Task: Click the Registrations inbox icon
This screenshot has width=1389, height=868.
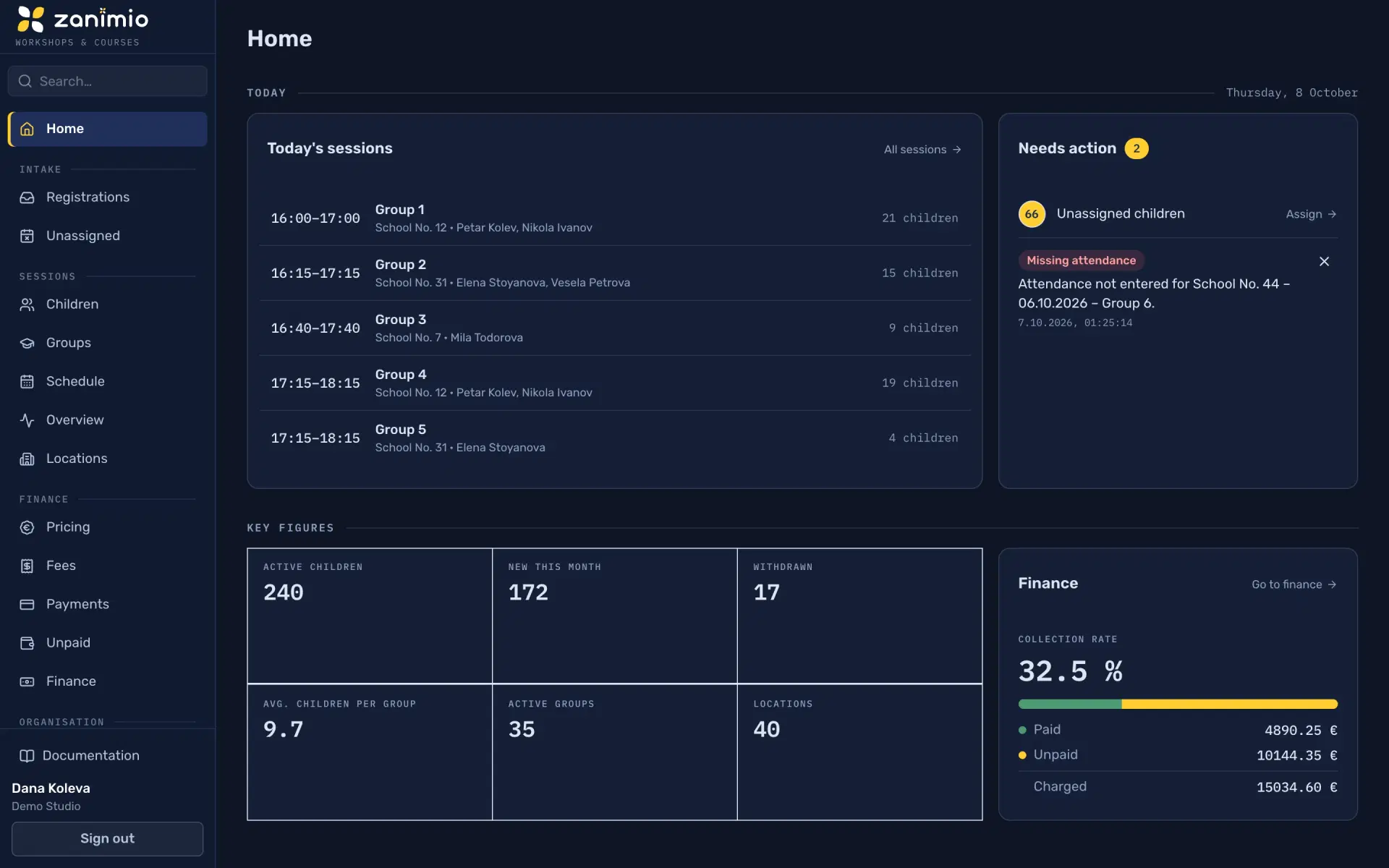Action: pos(27,197)
